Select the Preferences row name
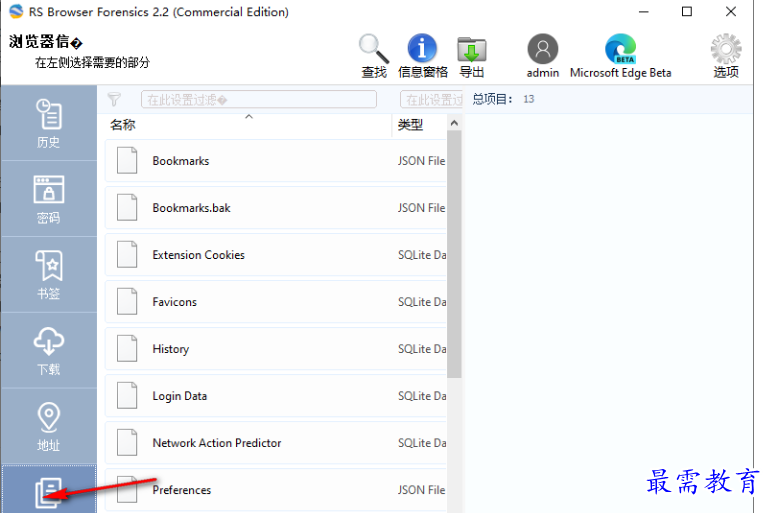This screenshot has height=513, width=768. (181, 490)
